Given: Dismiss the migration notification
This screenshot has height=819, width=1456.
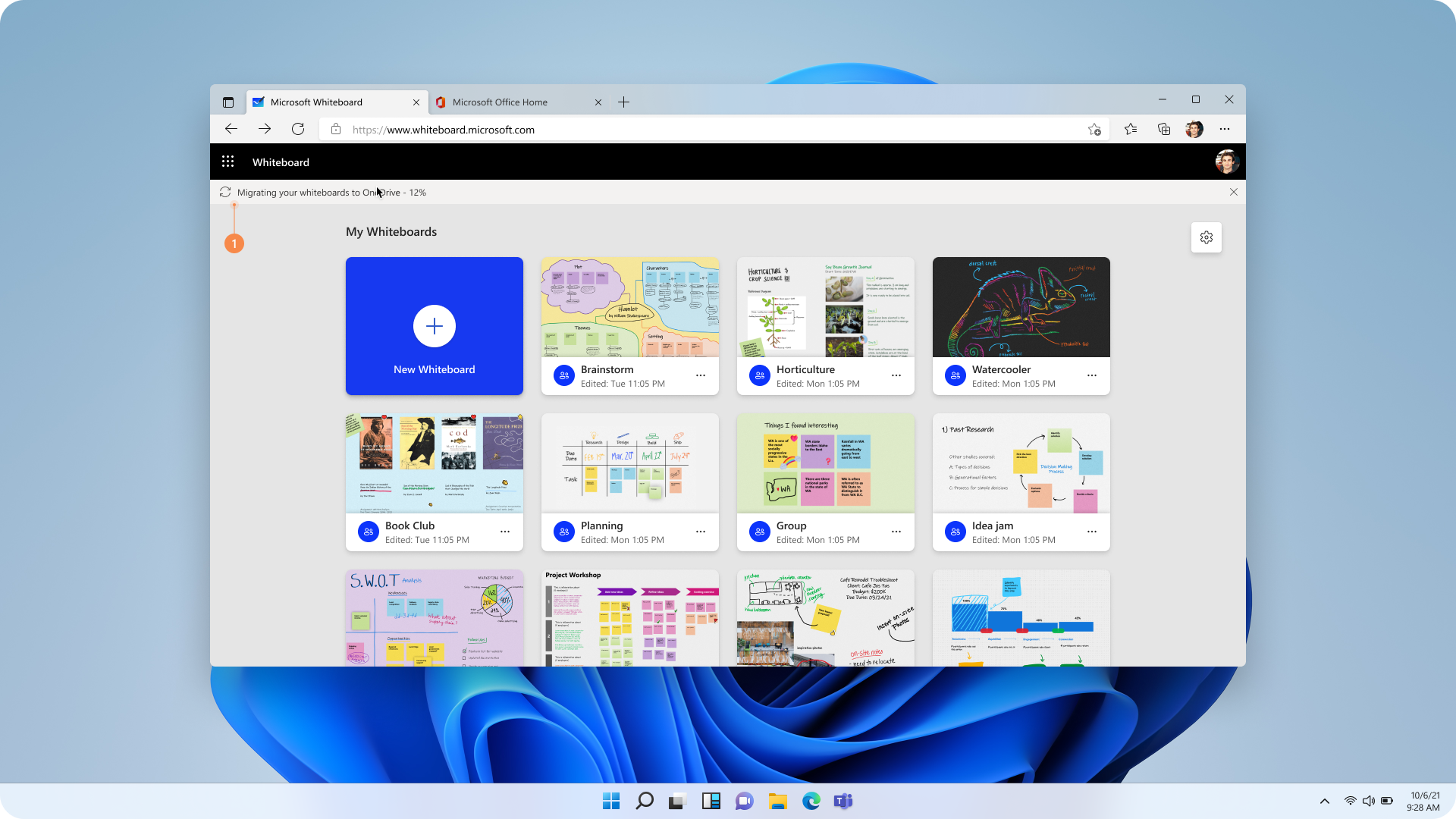Looking at the screenshot, I should [x=1234, y=192].
